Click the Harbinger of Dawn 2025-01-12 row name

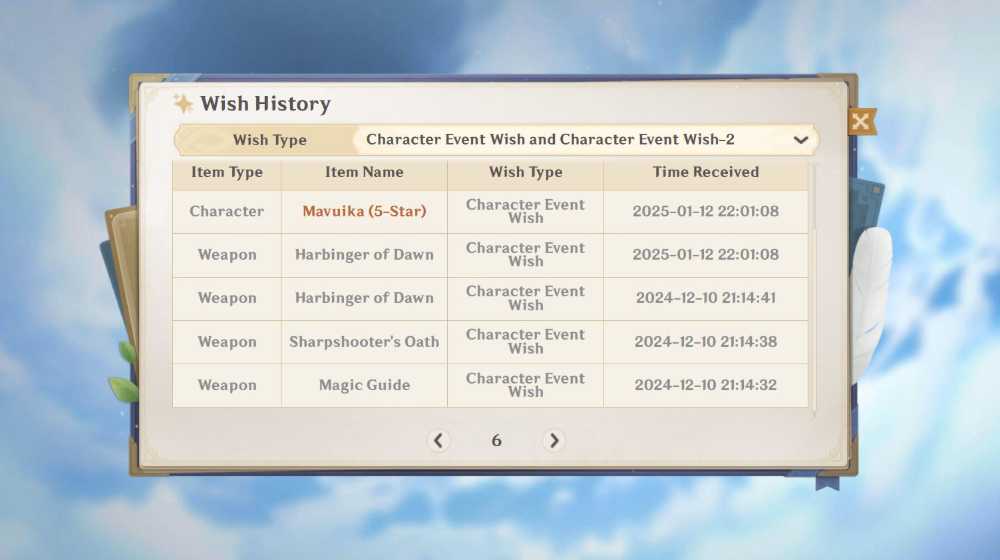point(364,254)
